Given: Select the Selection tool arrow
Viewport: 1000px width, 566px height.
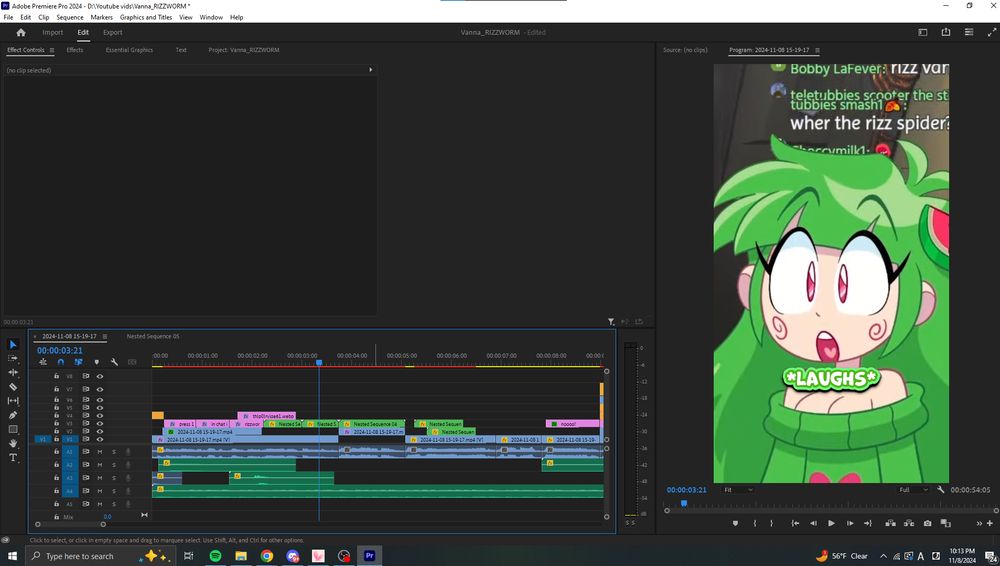Looking at the screenshot, I should (13, 345).
